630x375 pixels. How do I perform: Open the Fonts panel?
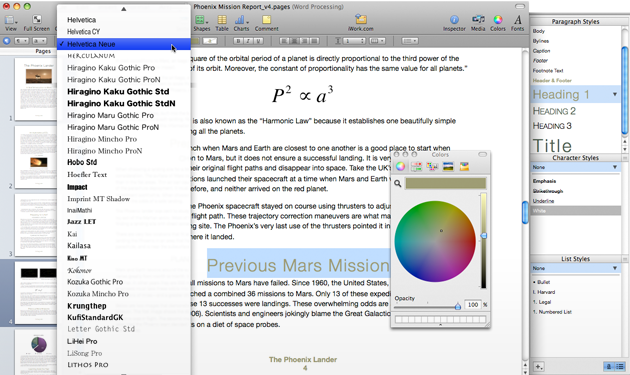tap(518, 23)
